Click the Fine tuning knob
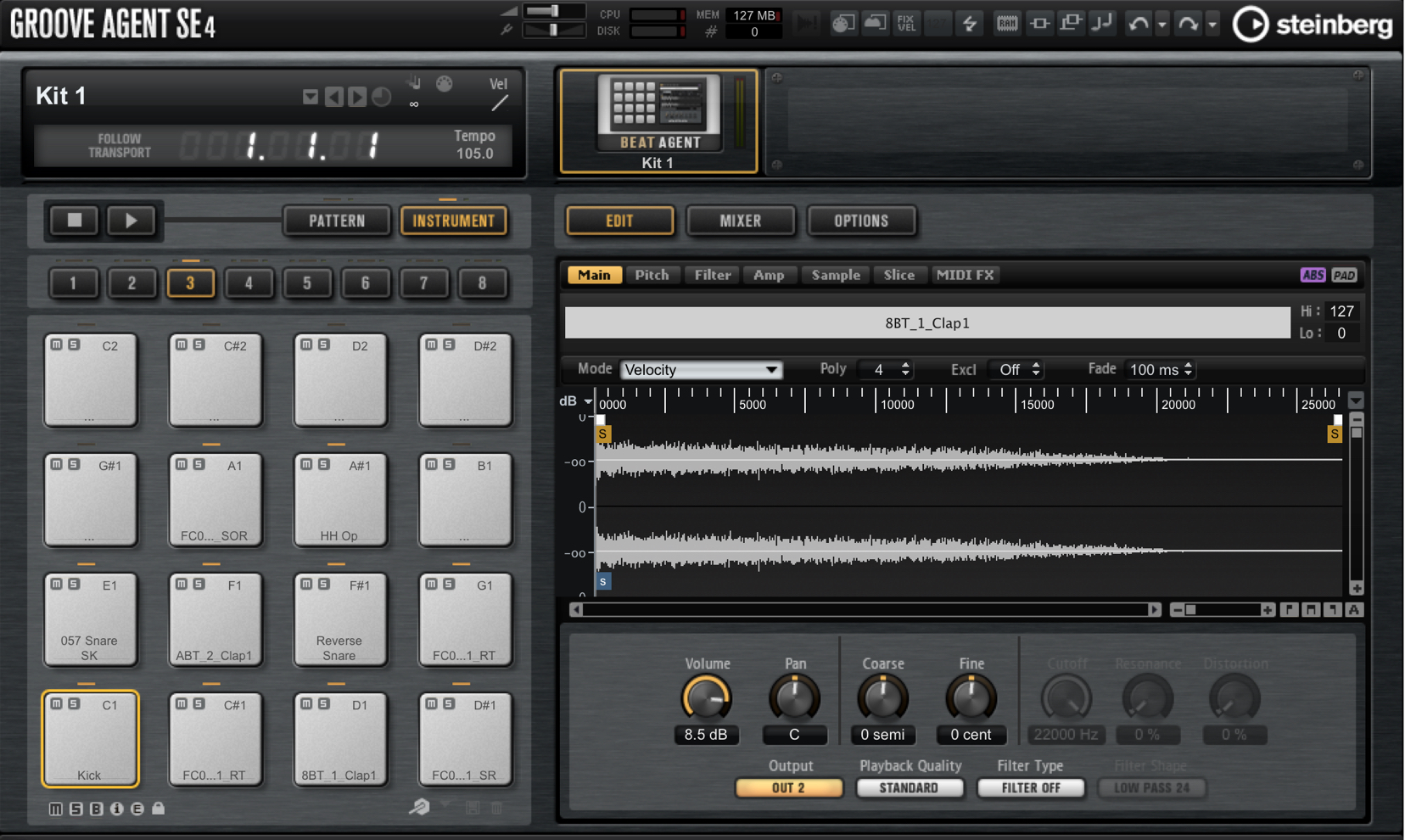The image size is (1405, 840). point(971,698)
